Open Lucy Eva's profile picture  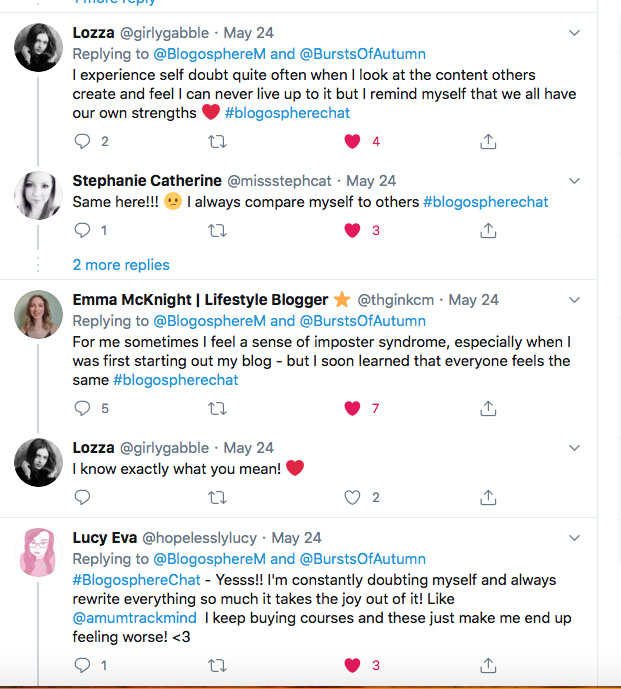(x=40, y=548)
